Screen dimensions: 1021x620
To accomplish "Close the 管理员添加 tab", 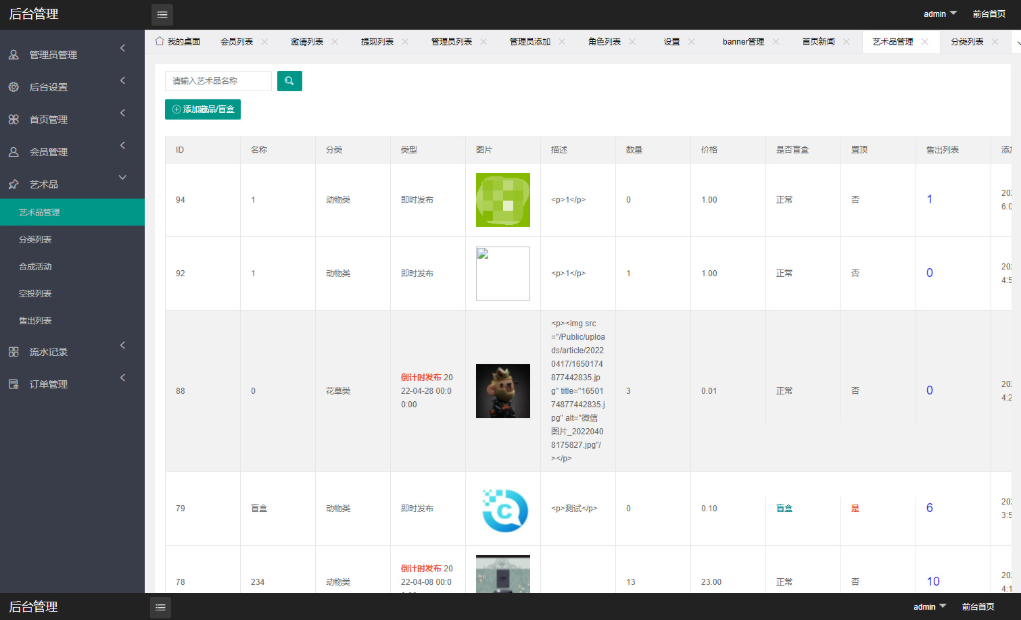I will (x=562, y=42).
